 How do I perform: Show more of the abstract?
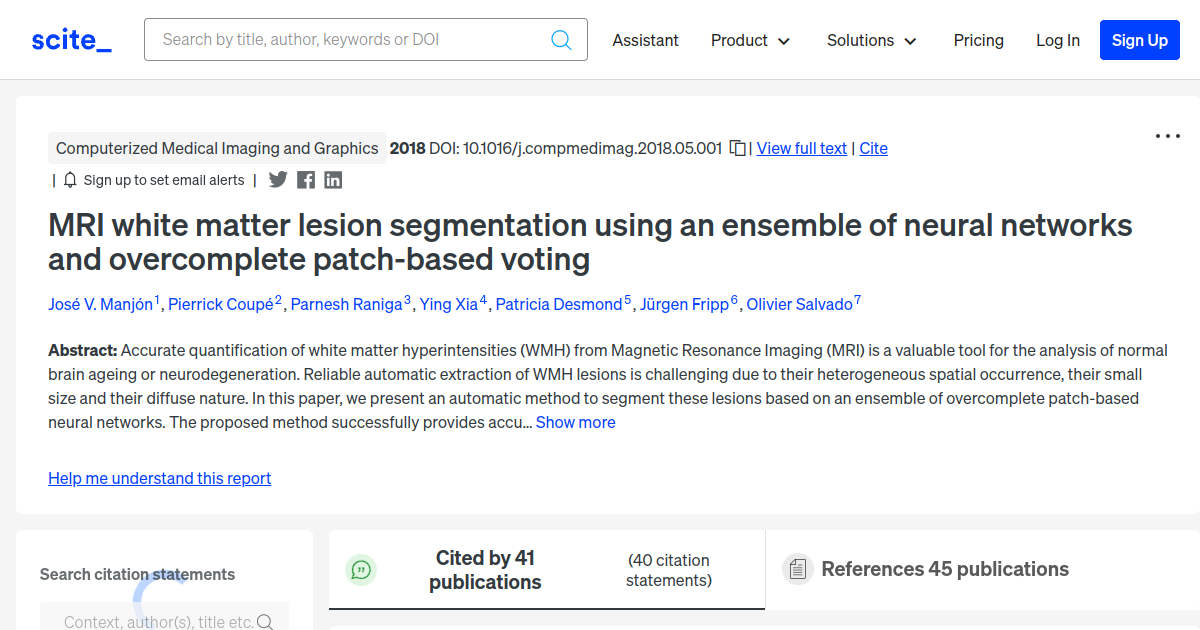tap(576, 422)
